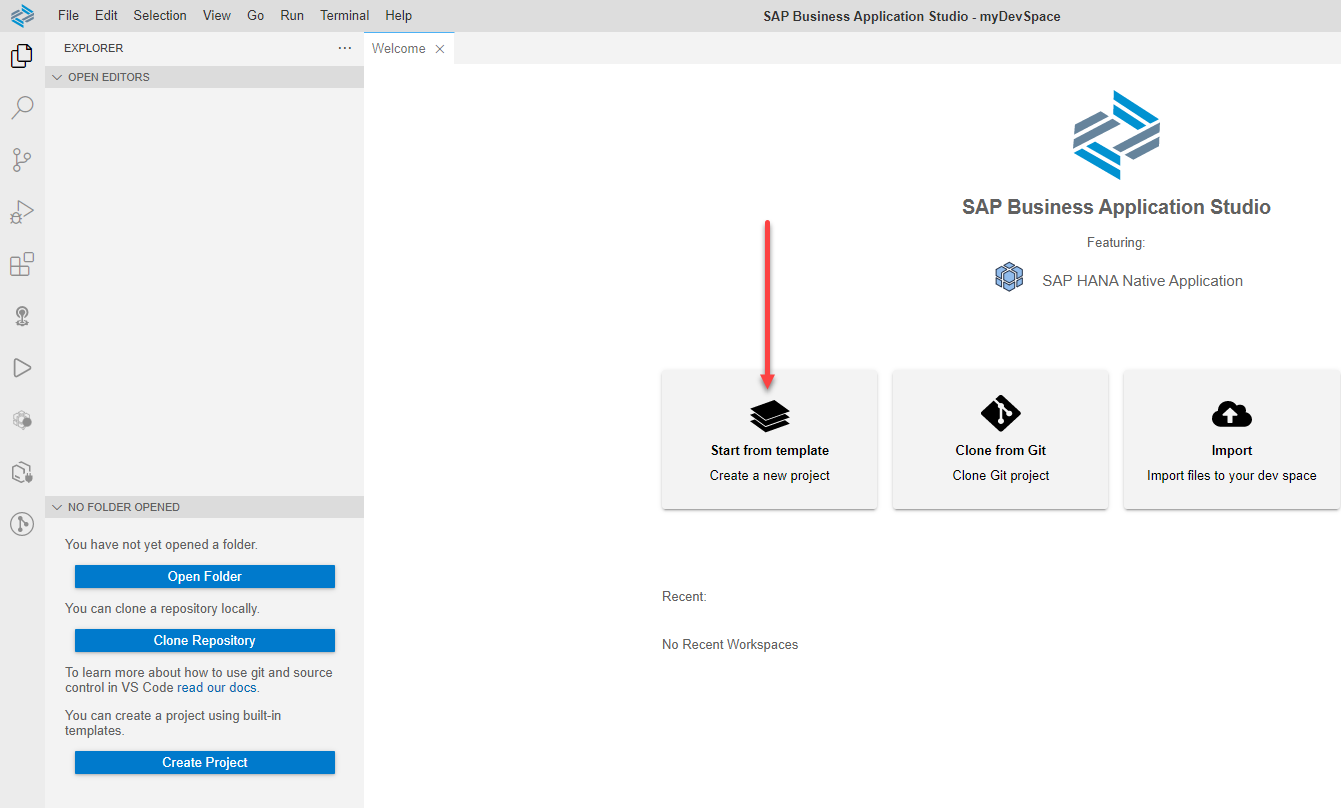Click the Clone from Git icon
Screen dimensions: 1341x808
coord(1000,413)
